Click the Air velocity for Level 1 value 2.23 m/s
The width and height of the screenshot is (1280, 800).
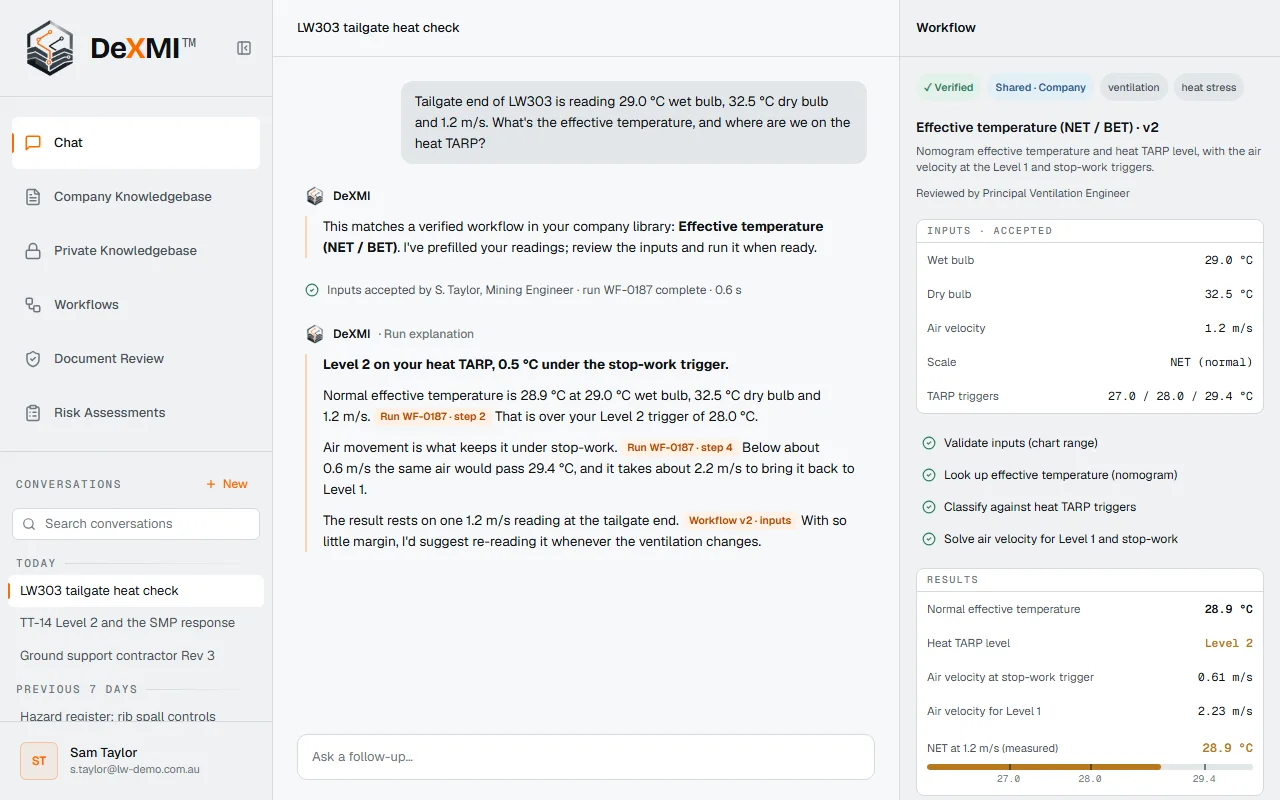click(1225, 711)
